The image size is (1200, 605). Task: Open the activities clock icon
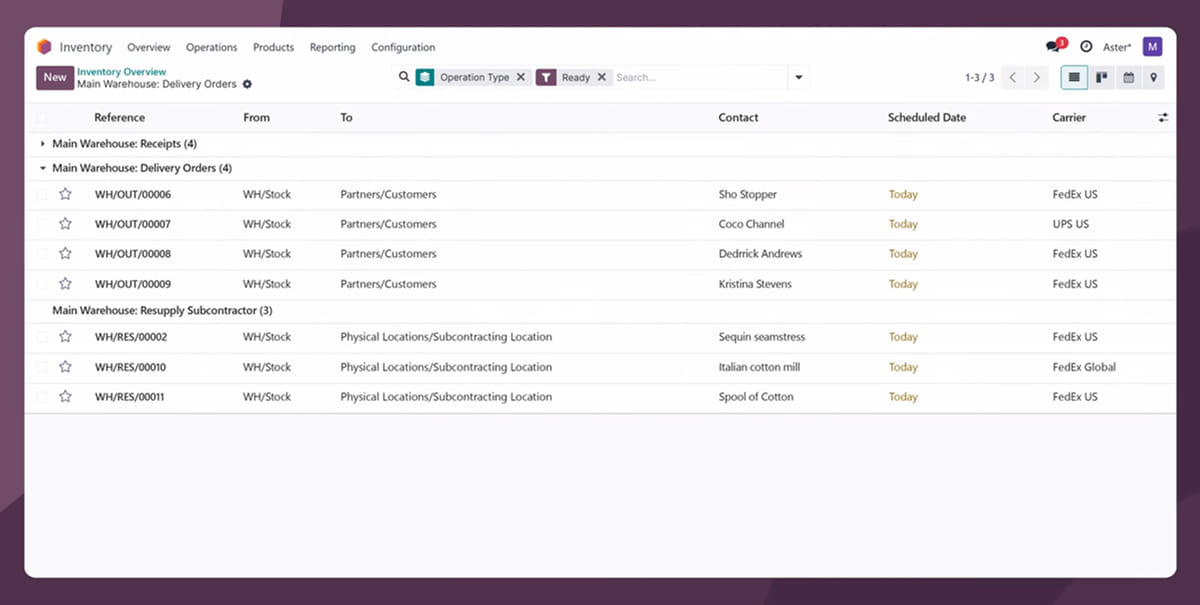1086,47
